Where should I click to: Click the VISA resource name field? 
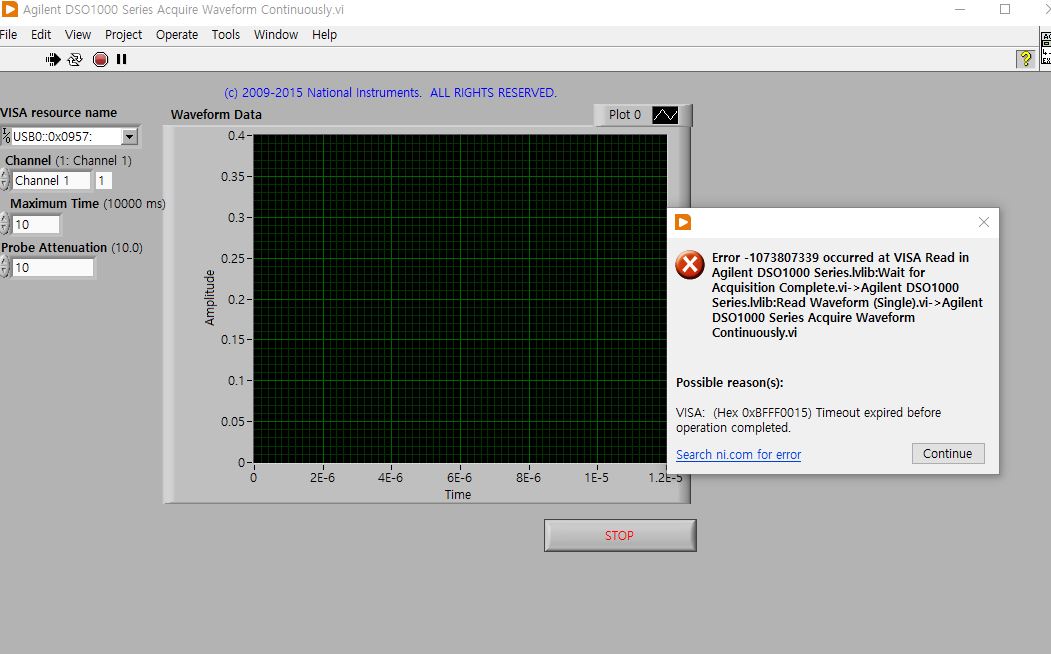point(66,137)
